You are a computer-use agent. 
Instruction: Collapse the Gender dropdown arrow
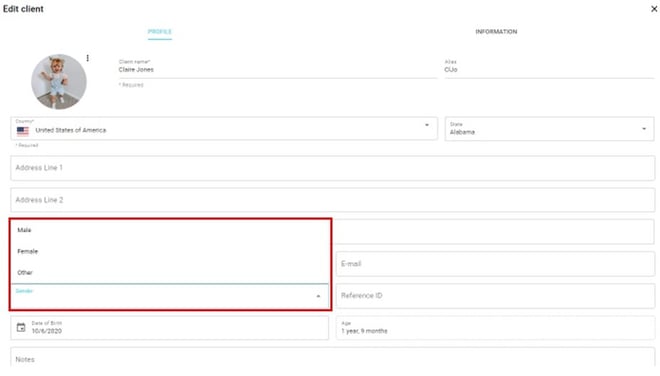[318, 296]
